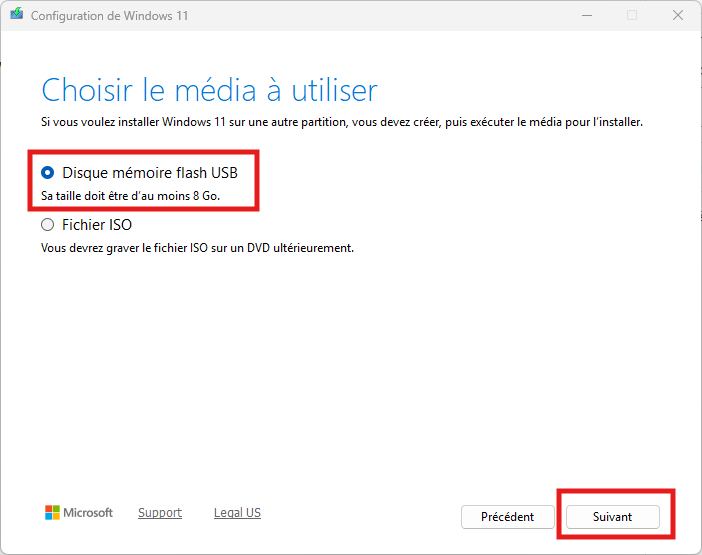The image size is (702, 555).
Task: Select the Fichier ISO radio button
Action: (x=47, y=225)
